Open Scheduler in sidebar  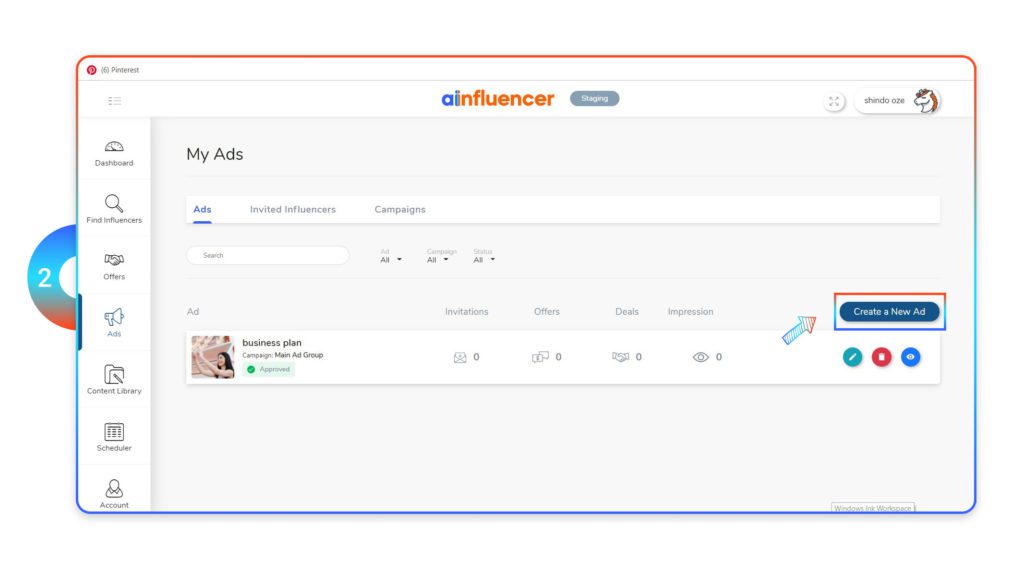point(114,437)
